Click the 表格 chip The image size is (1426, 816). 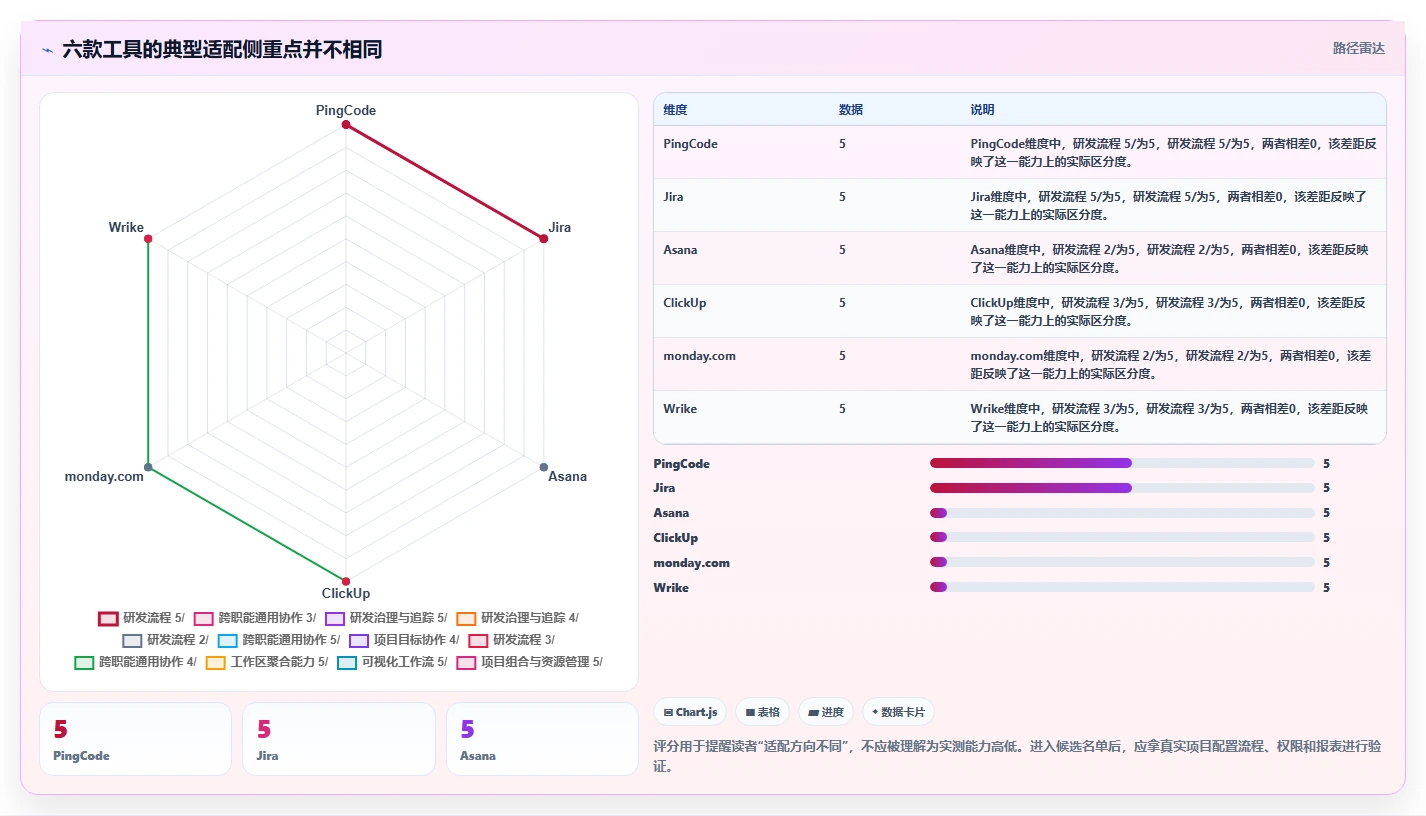coord(762,712)
